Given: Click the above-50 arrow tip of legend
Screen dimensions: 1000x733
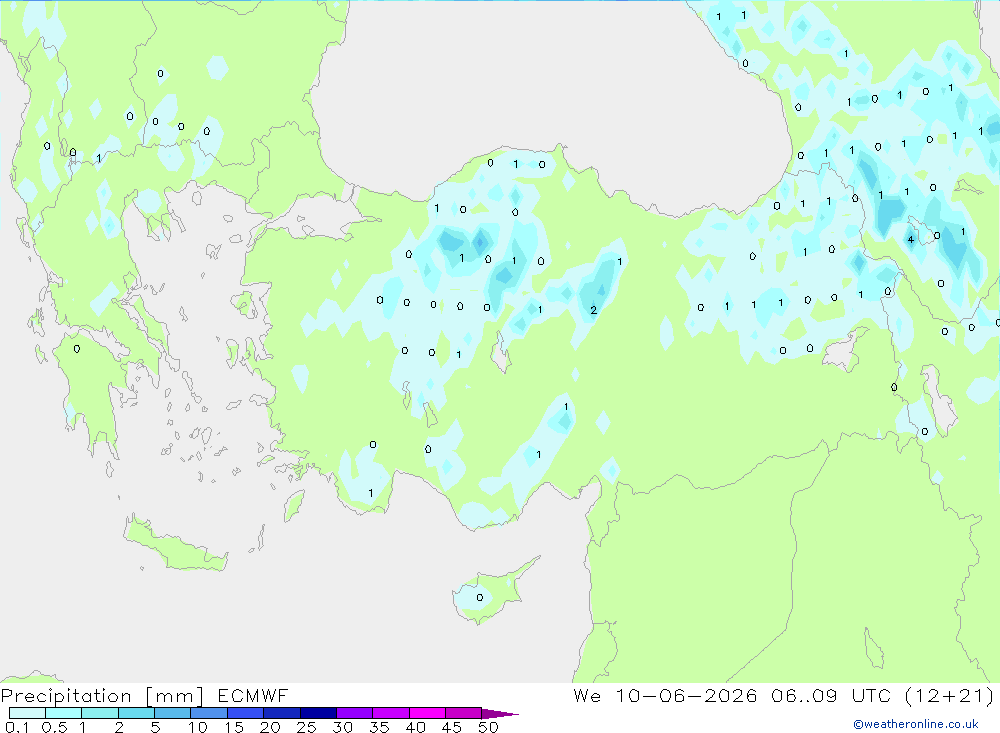Looking at the screenshot, I should coord(500,714).
